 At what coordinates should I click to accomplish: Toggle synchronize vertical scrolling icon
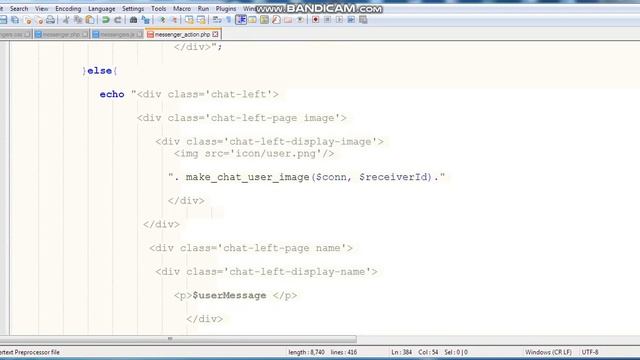(x=189, y=20)
